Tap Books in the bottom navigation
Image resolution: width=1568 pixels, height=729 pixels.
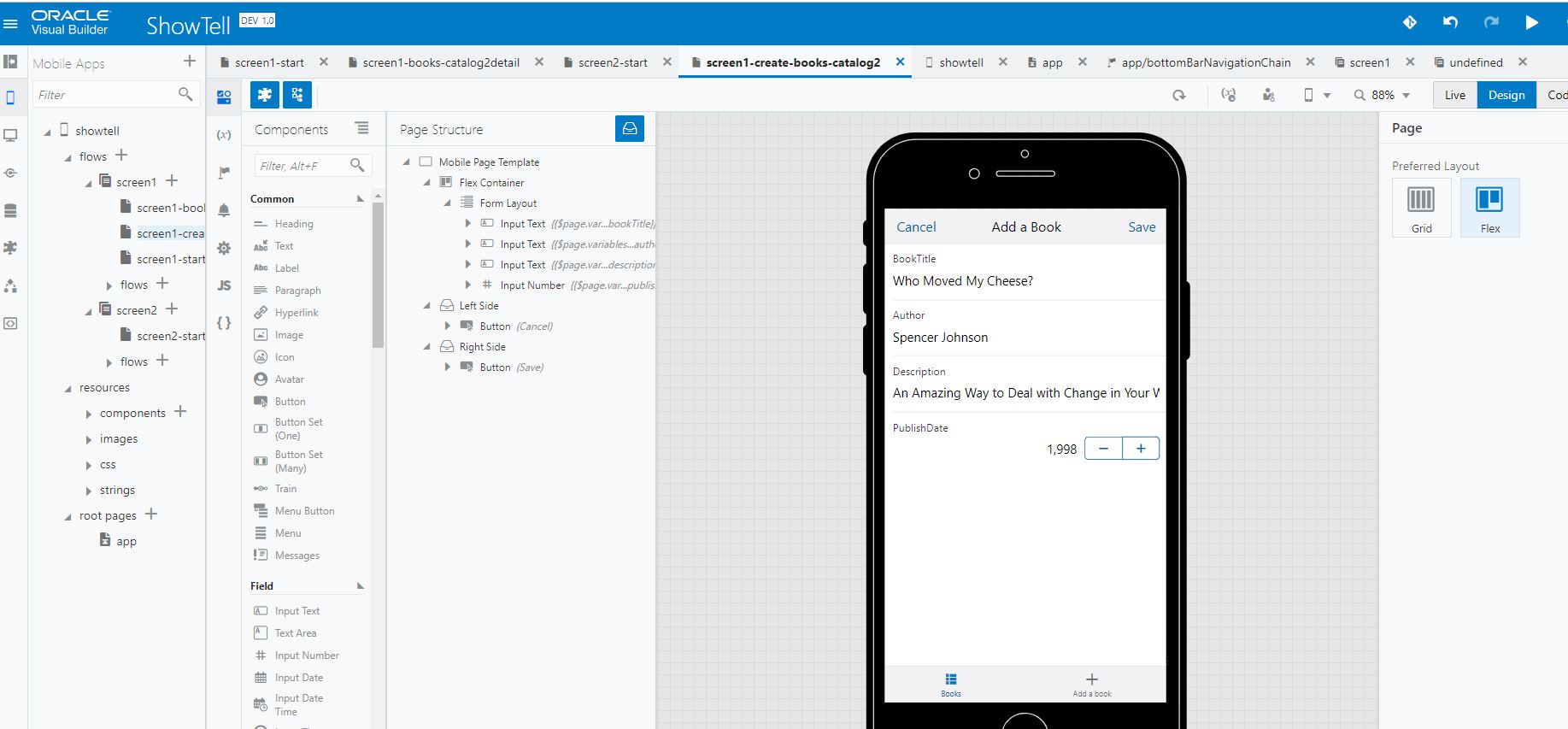(x=951, y=685)
